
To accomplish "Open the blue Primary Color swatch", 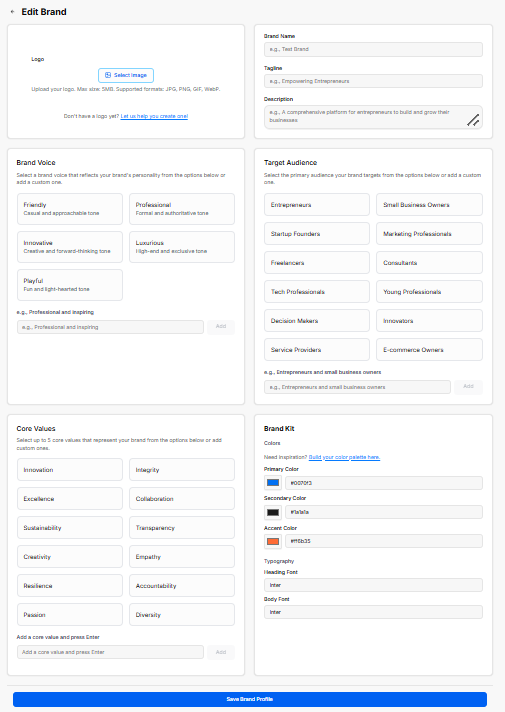I will tap(273, 483).
